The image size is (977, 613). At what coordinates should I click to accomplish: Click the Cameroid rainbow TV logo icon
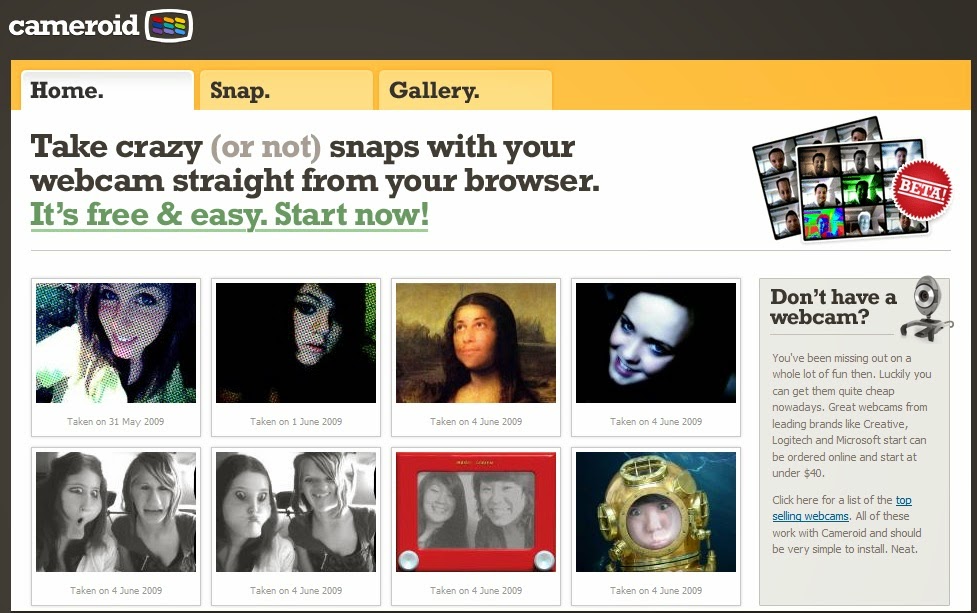(x=169, y=26)
